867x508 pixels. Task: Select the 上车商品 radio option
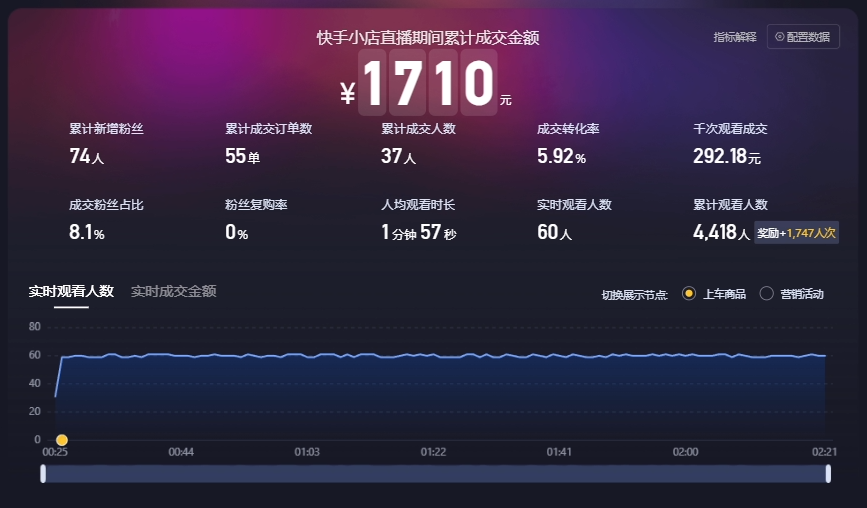688,294
